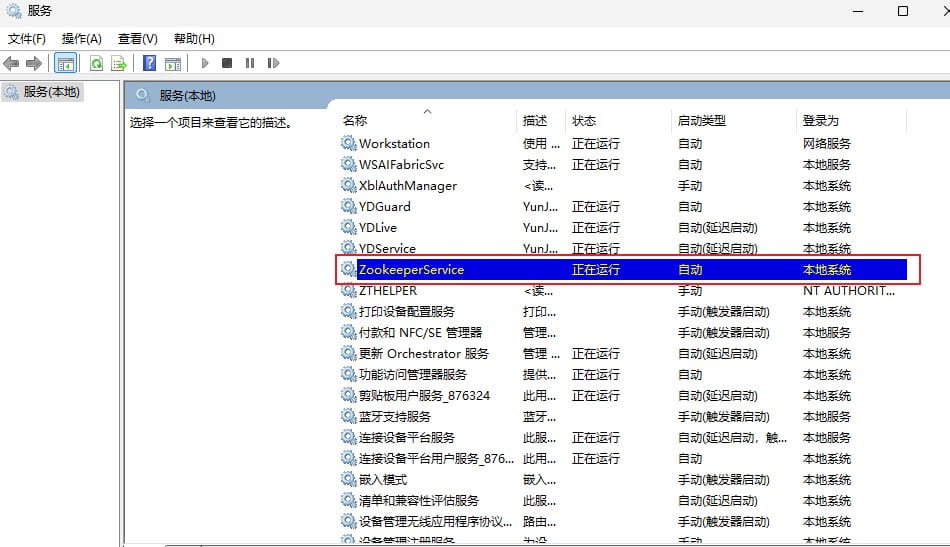The width and height of the screenshot is (950, 547).
Task: Select the YDGuard service name
Action: (385, 207)
